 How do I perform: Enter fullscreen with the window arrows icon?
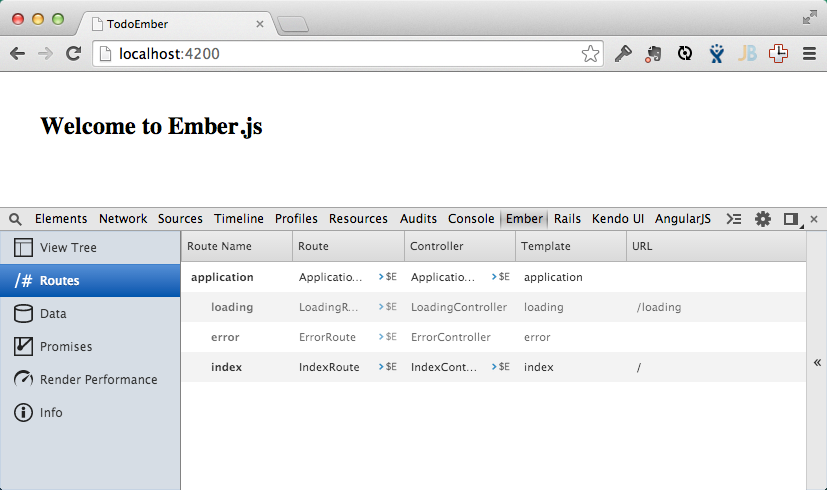pos(809,17)
